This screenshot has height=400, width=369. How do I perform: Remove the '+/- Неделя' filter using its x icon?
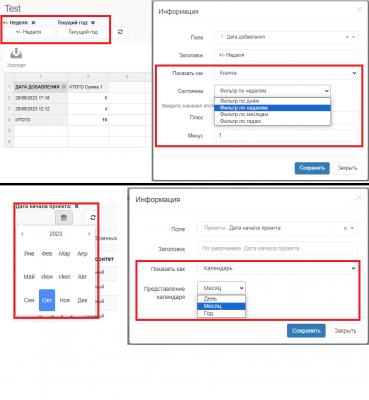pos(33,23)
